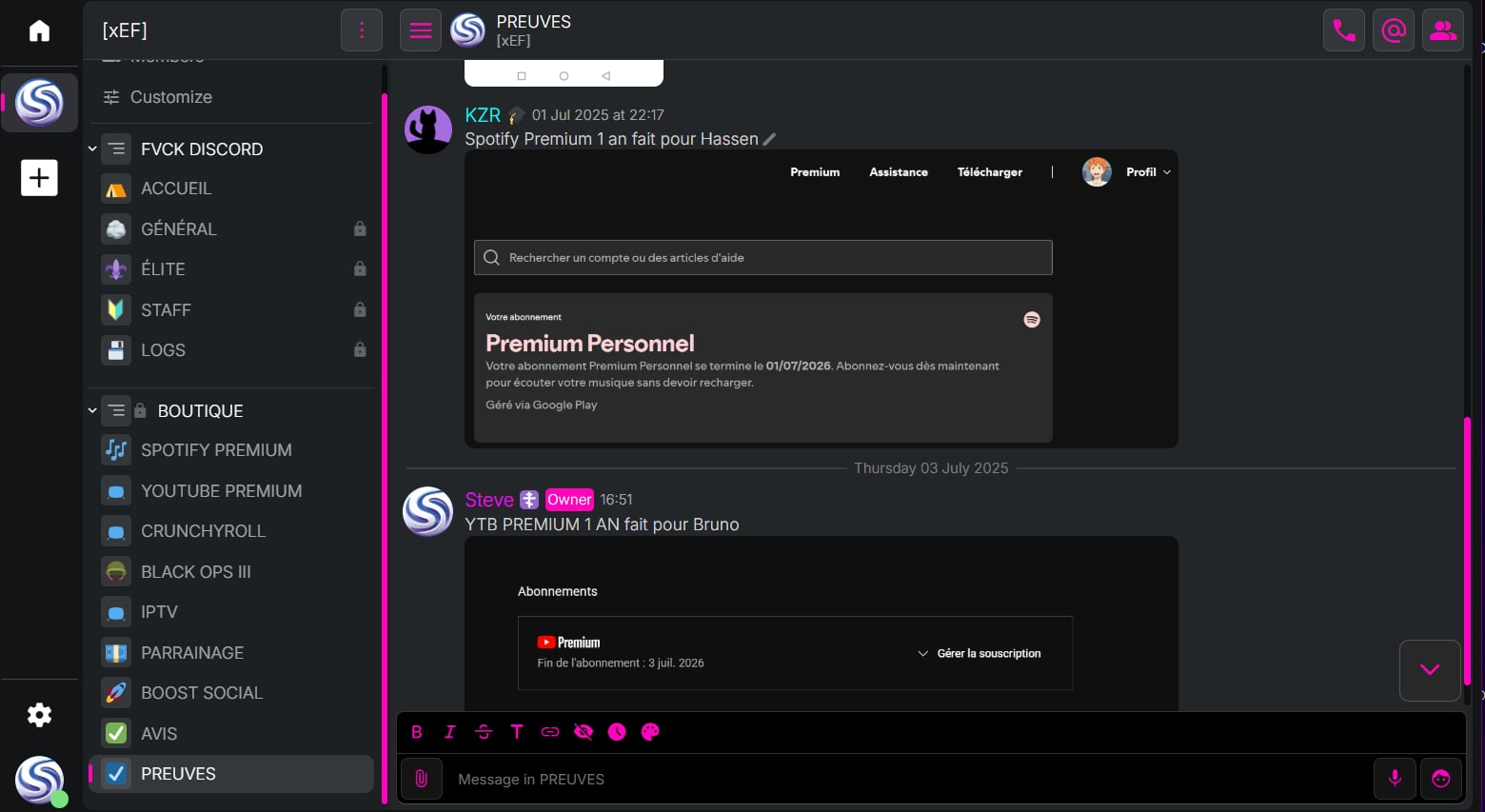This screenshot has height=812, width=1485.
Task: Click edited pencil icon on KZR's message
Action: pos(770,139)
